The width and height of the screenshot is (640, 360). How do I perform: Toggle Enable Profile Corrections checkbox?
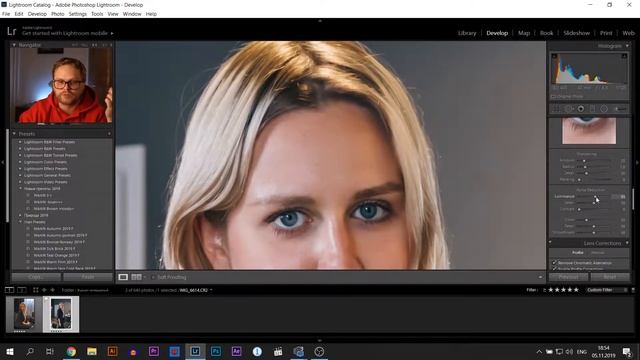[x=554, y=269]
